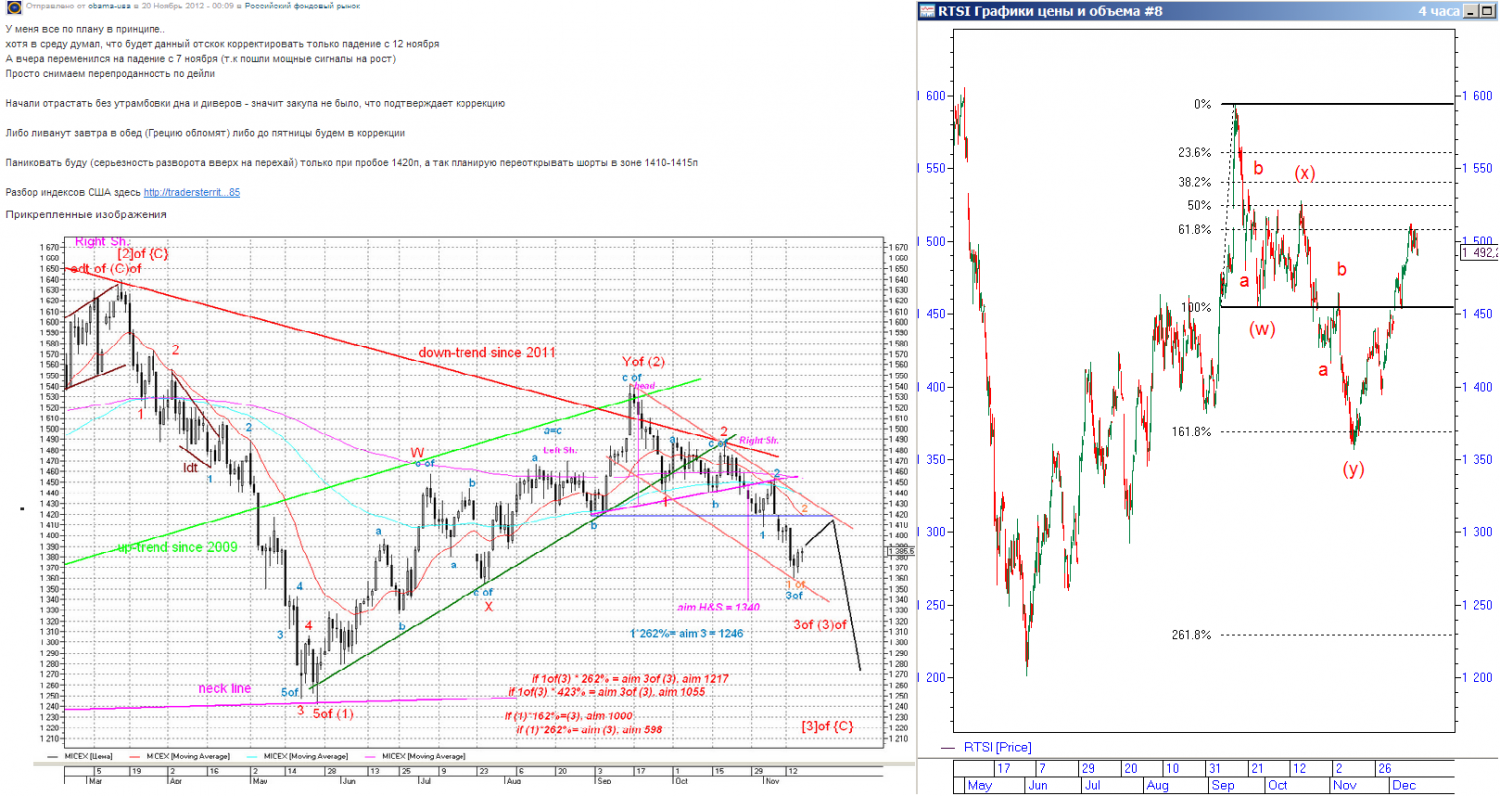The height and width of the screenshot is (796, 1500).
Task: Click the (y) wave label on RTSI chart
Action: (x=1354, y=467)
